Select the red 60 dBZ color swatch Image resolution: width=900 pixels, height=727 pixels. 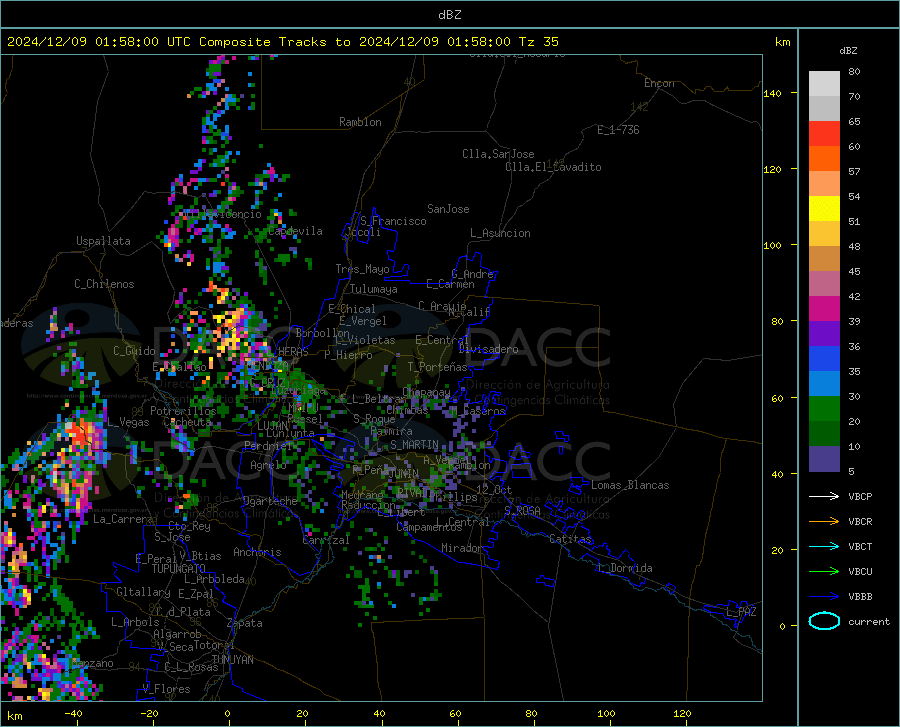click(824, 134)
